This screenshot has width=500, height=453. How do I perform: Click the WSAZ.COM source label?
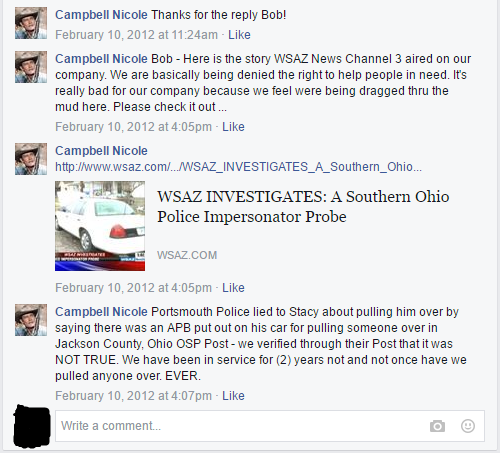click(x=187, y=255)
